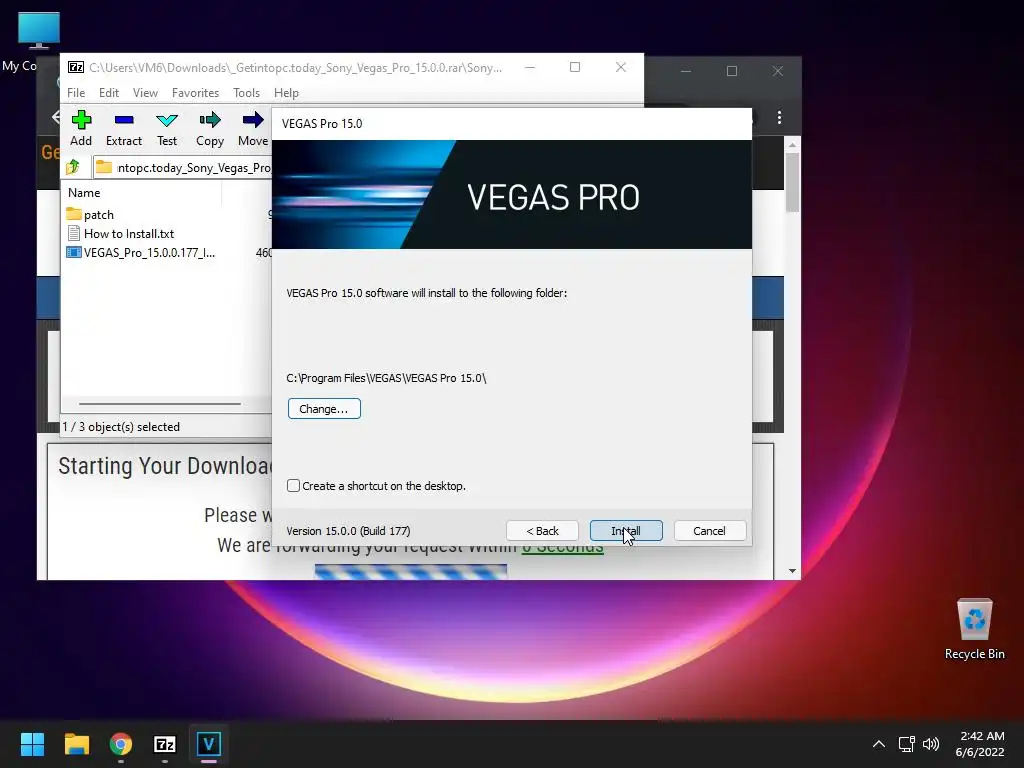Image resolution: width=1024 pixels, height=768 pixels.
Task: Click the Copy icon in 7-Zip toolbar
Action: coord(210,128)
